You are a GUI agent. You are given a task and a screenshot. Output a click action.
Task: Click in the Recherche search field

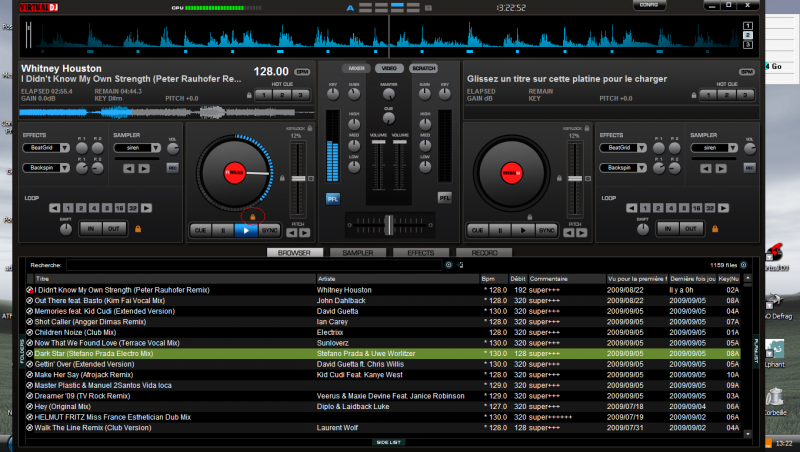(x=254, y=265)
